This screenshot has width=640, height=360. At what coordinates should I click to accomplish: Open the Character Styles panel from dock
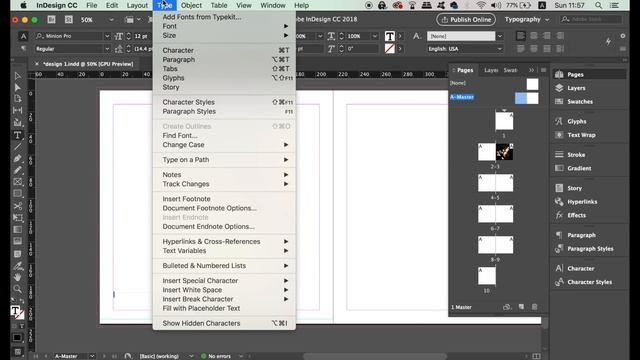tap(589, 282)
